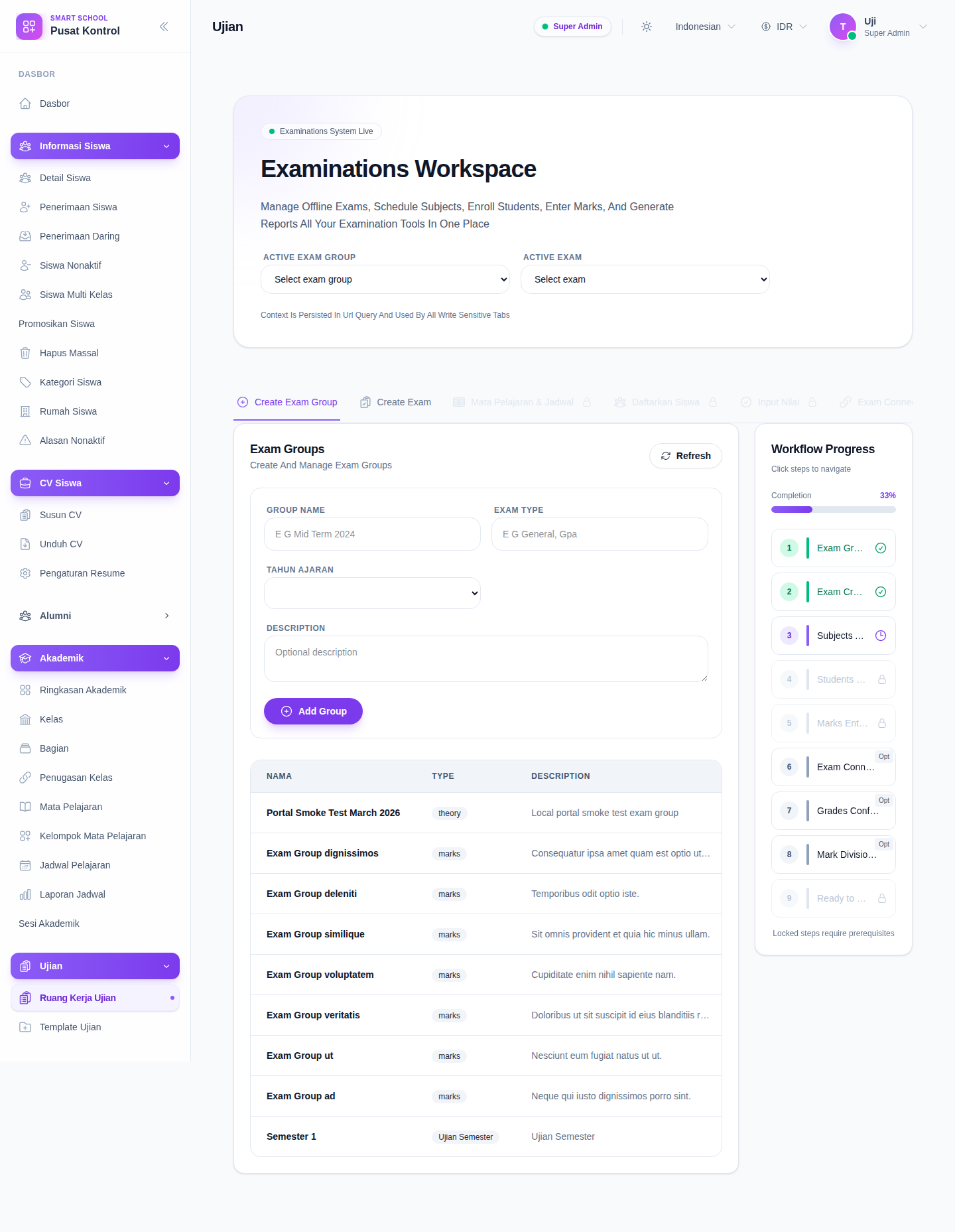The image size is (955, 1232).
Task: Open the Uji Super Admin profile menu
Action: (x=879, y=27)
